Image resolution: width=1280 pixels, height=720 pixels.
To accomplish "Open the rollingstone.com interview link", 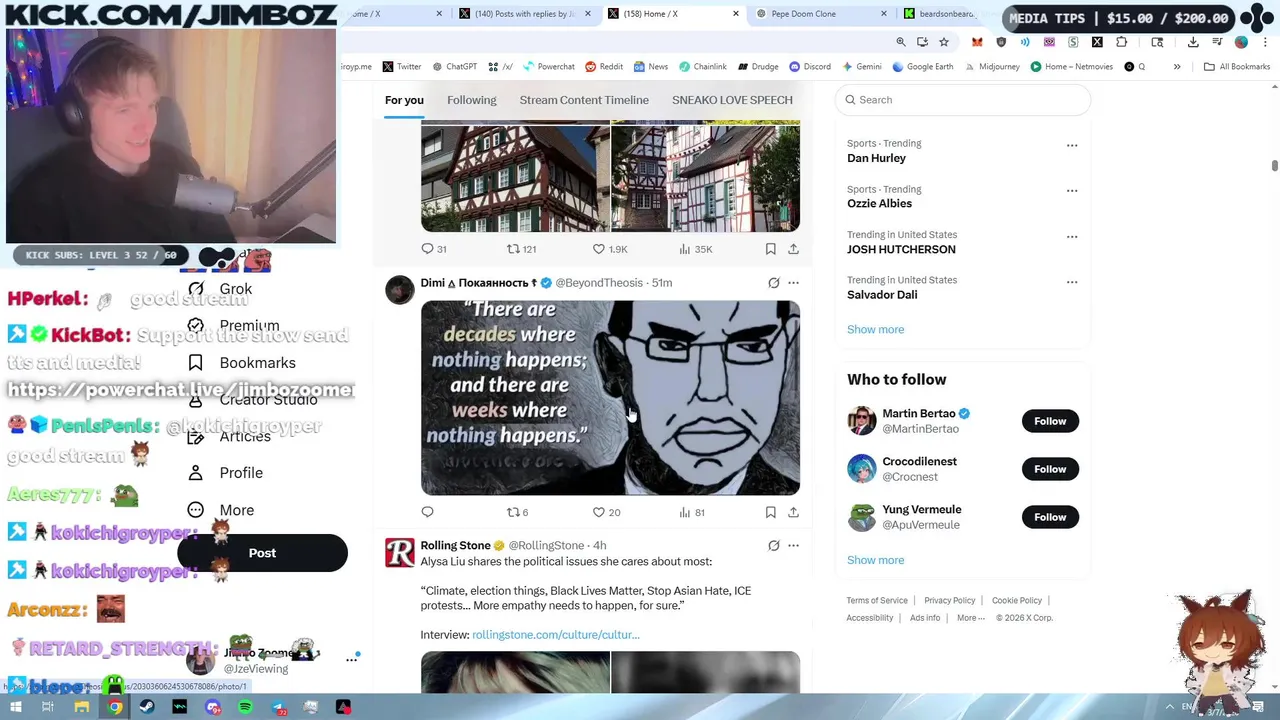I will (x=555, y=635).
